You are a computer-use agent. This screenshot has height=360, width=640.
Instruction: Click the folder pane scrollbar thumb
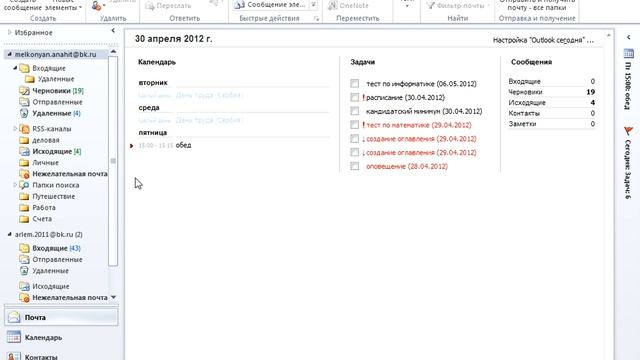click(x=113, y=161)
